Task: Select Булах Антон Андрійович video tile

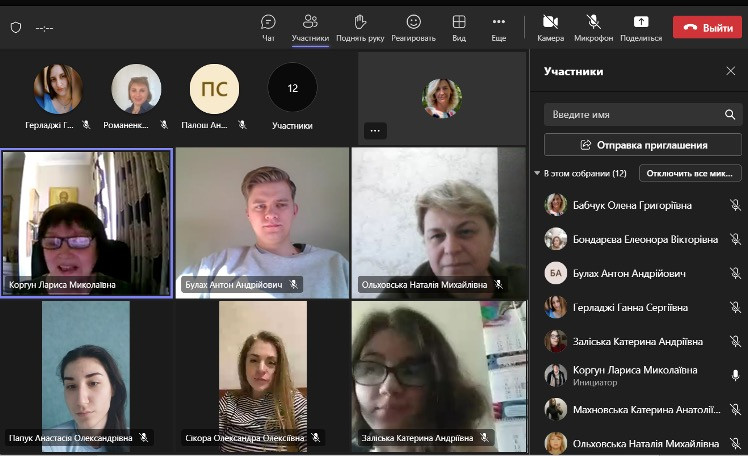Action: pyautogui.click(x=262, y=223)
